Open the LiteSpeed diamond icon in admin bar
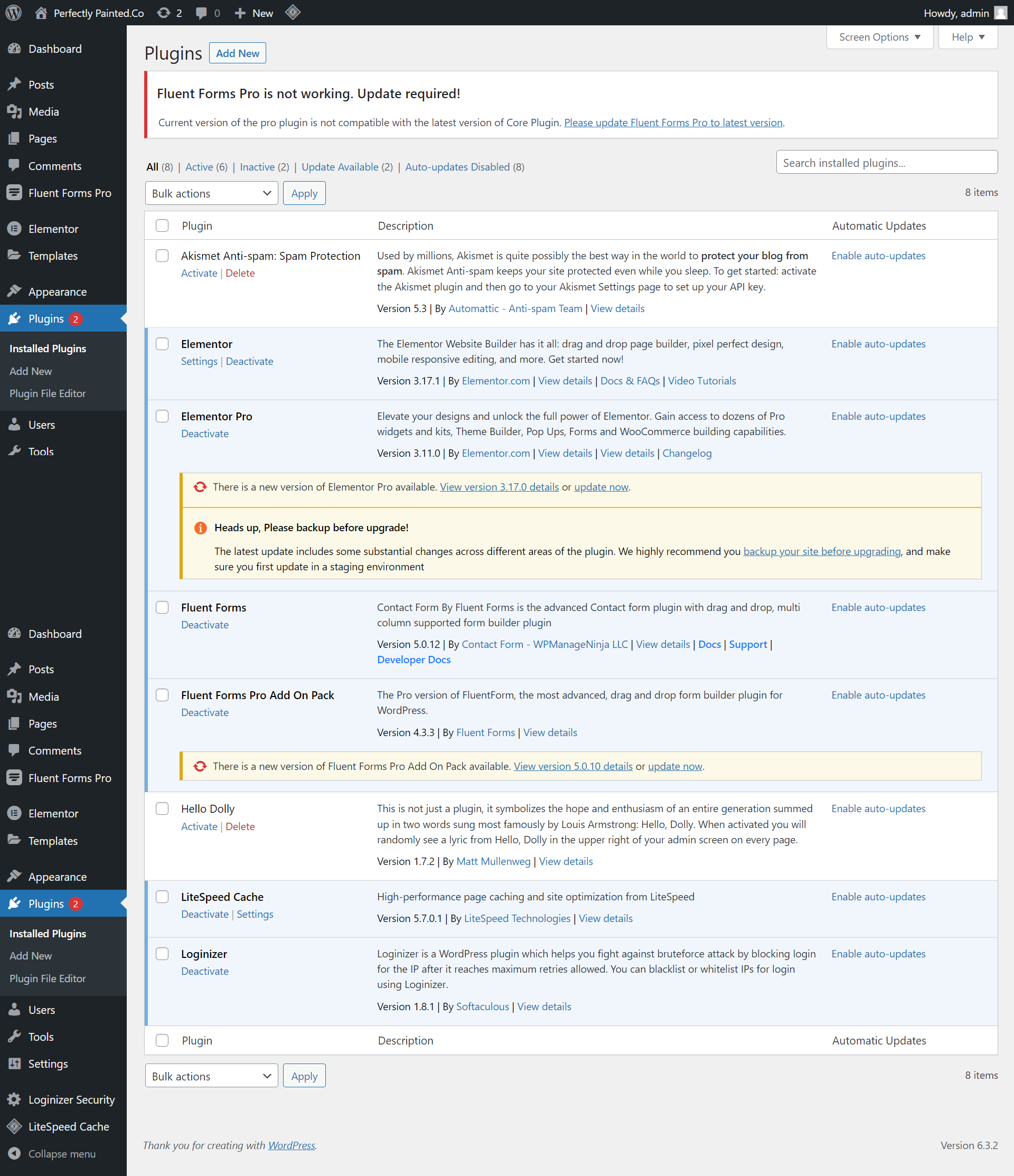The image size is (1014, 1176). 293,13
